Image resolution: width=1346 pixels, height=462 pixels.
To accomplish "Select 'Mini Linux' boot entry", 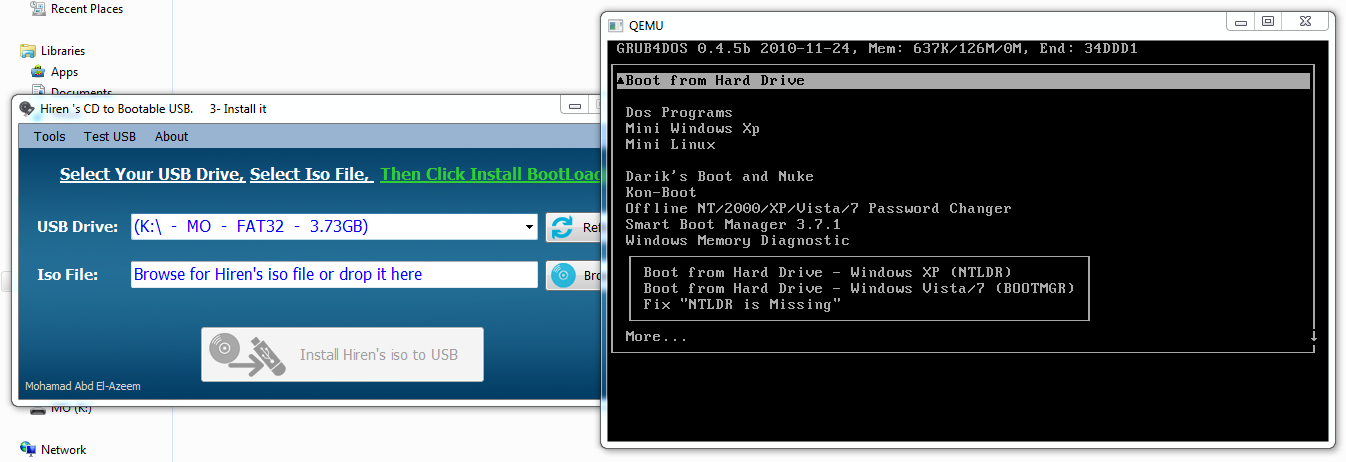I will pyautogui.click(x=670, y=144).
